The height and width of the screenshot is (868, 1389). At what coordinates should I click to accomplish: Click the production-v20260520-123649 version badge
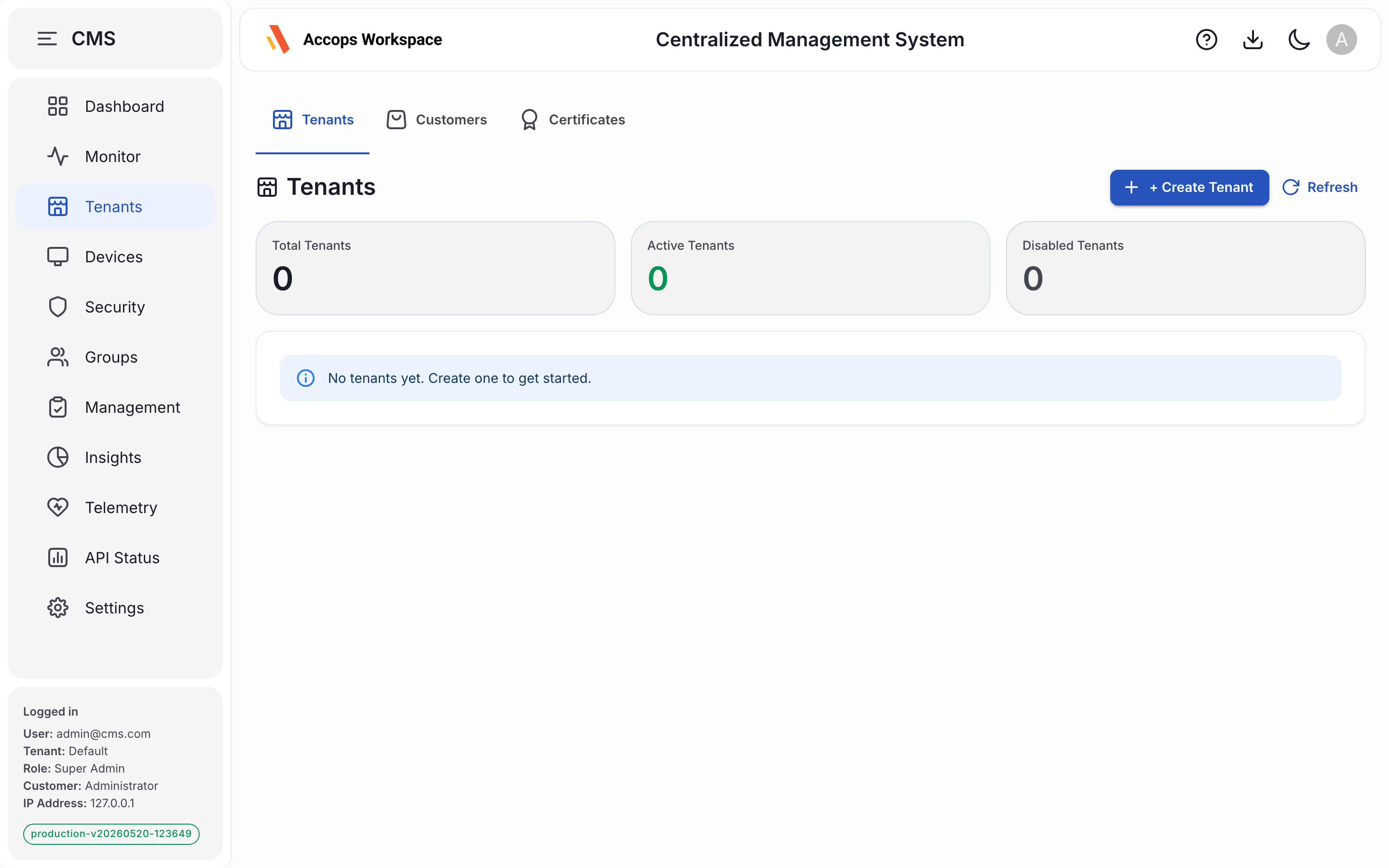(x=111, y=834)
